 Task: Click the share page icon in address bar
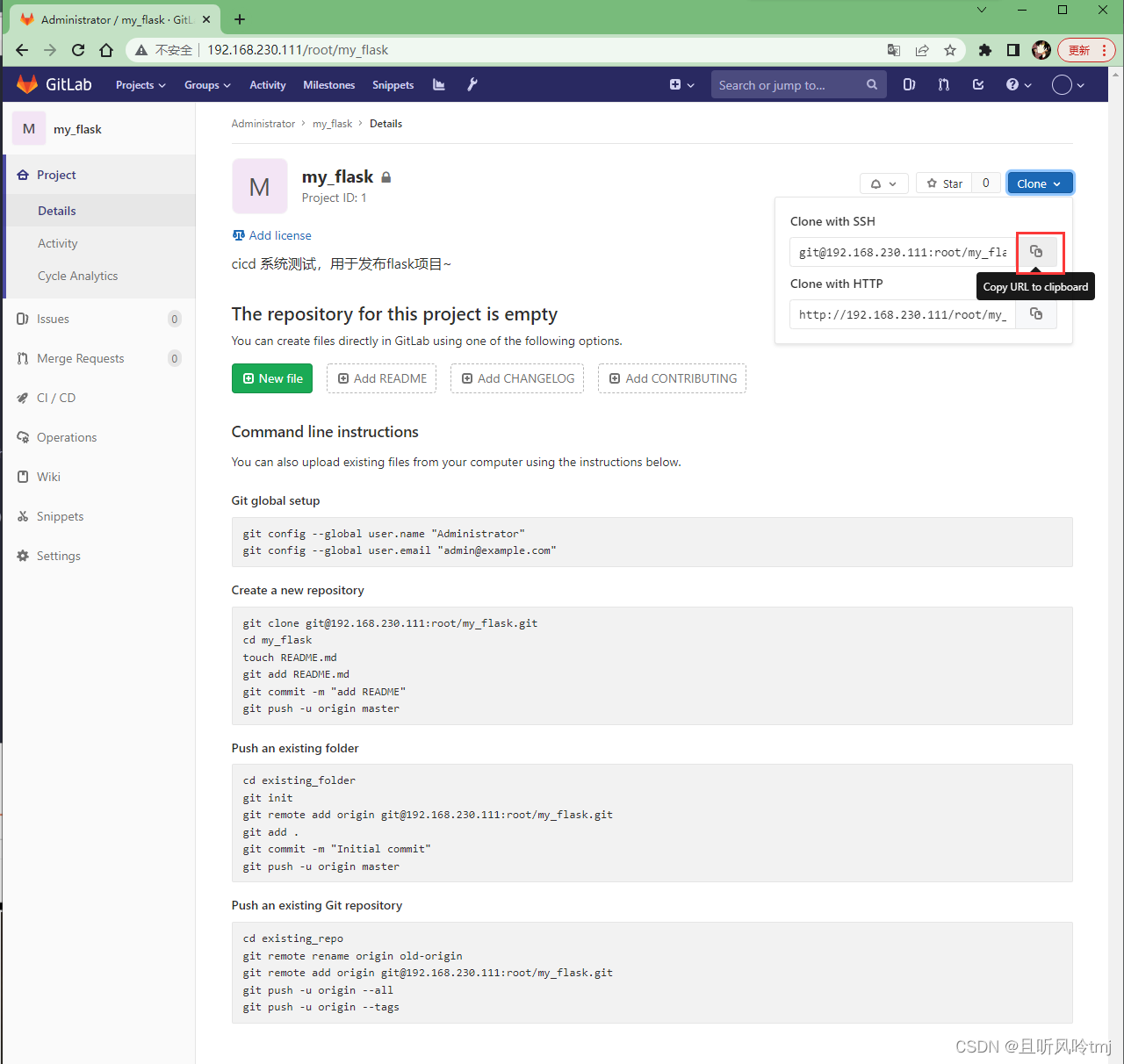pyautogui.click(x=922, y=50)
